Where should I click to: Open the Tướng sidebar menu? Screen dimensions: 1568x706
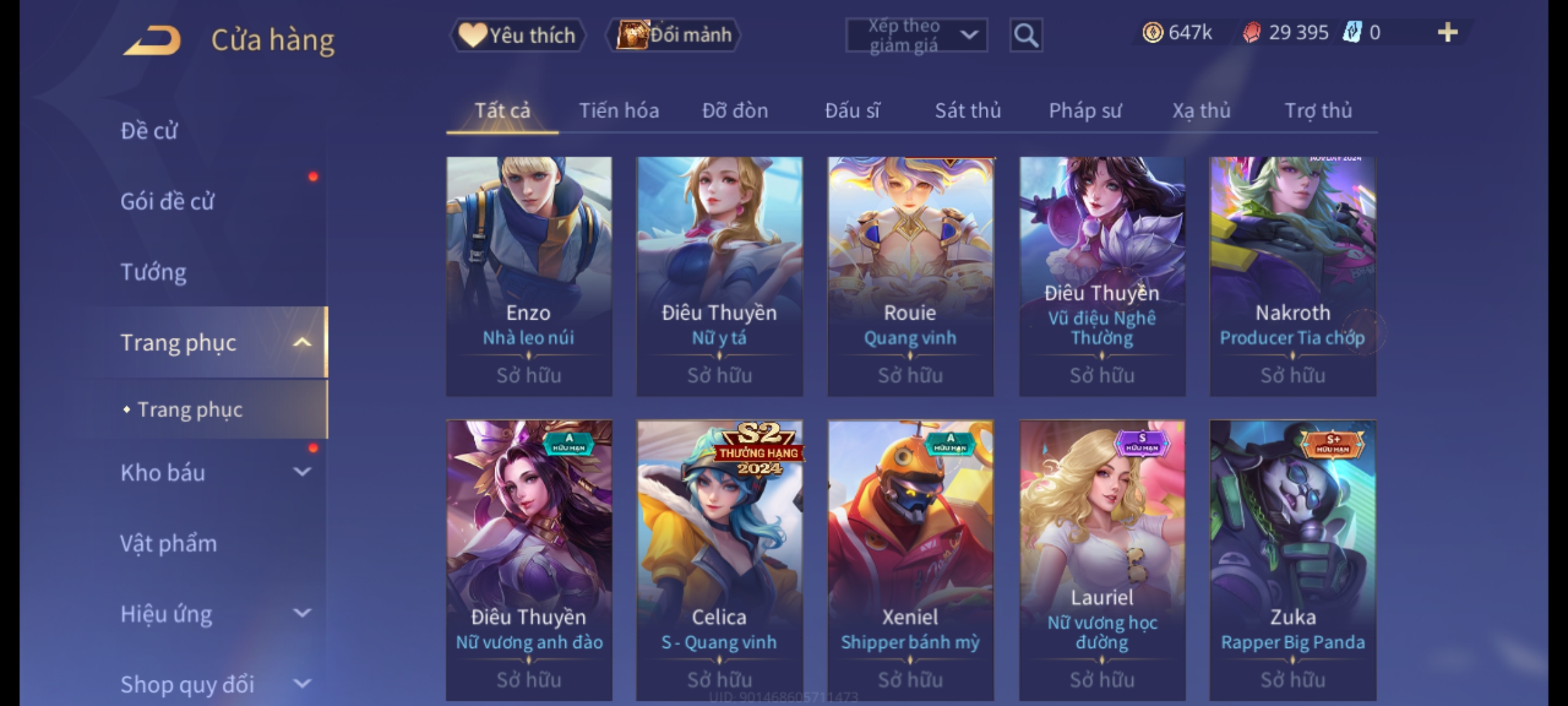point(154,272)
